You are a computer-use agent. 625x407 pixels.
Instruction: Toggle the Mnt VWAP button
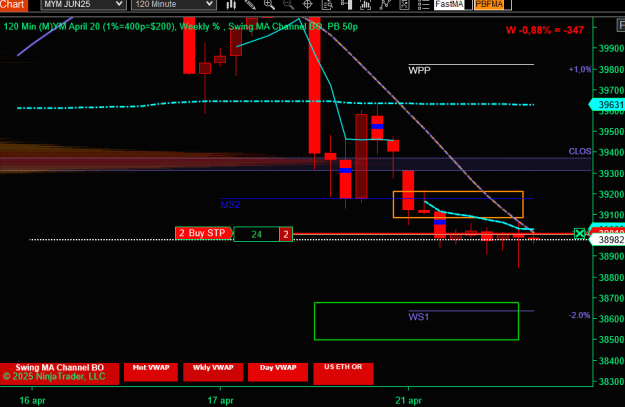tap(151, 372)
